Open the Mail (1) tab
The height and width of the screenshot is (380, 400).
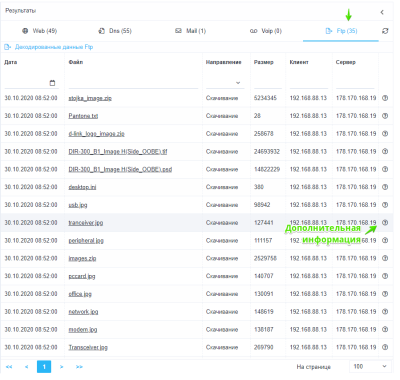pos(191,31)
